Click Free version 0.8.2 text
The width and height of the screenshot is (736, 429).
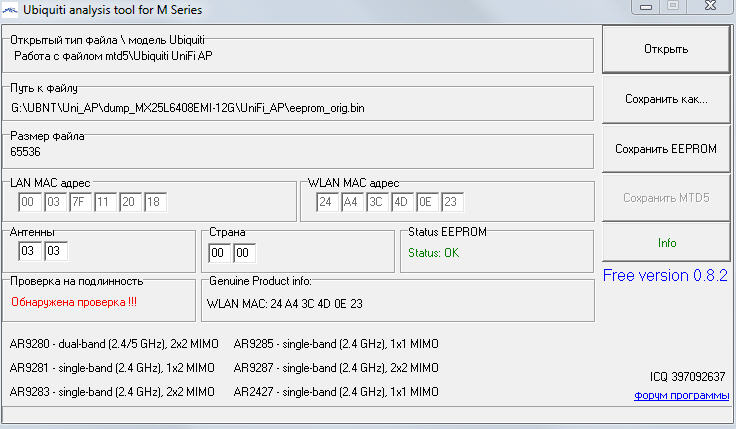click(665, 276)
